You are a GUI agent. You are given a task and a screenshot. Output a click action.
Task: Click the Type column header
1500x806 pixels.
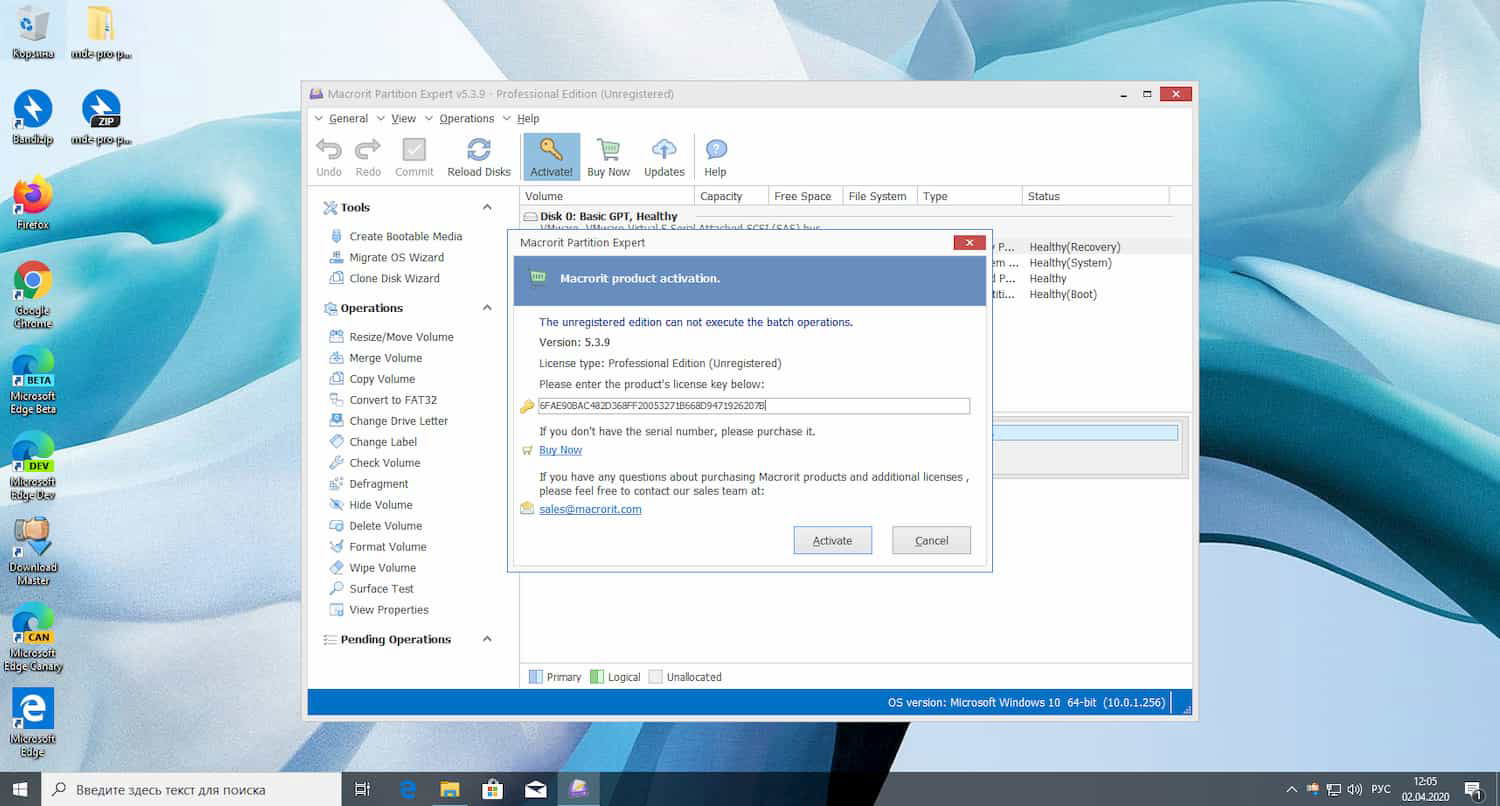point(969,196)
